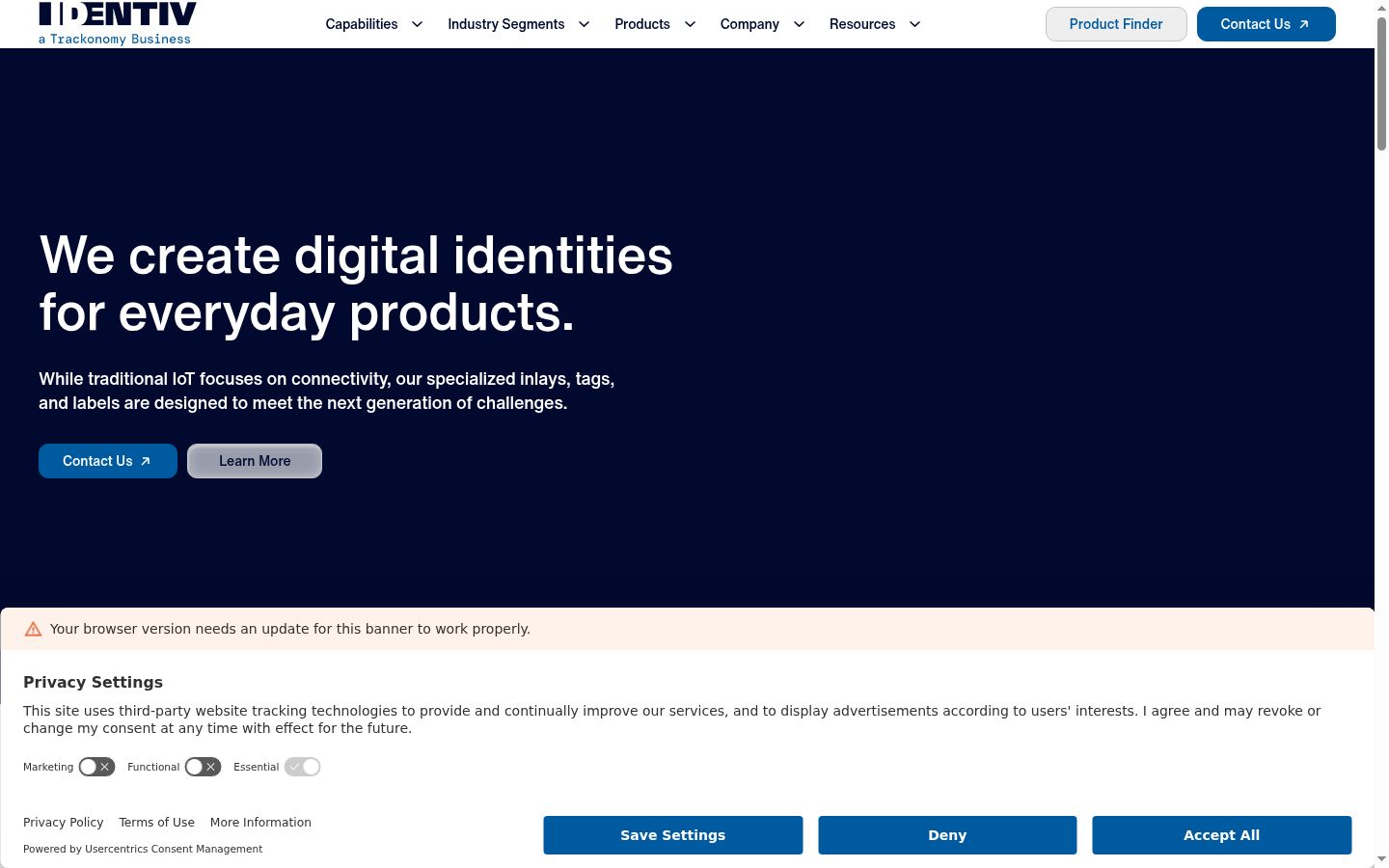Accept all tracking cookies
This screenshot has height=868, width=1389.
(x=1222, y=835)
